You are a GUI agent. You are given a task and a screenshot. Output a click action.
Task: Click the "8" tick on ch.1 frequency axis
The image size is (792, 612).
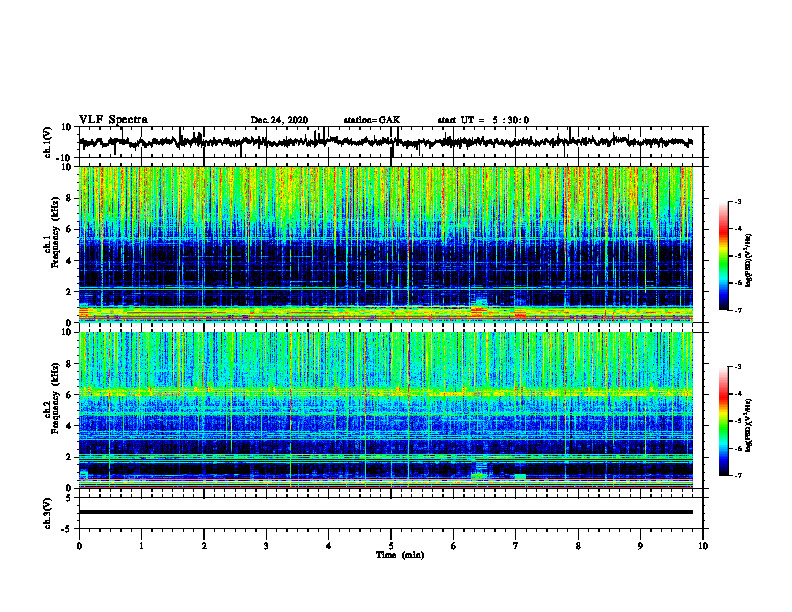tap(68, 198)
